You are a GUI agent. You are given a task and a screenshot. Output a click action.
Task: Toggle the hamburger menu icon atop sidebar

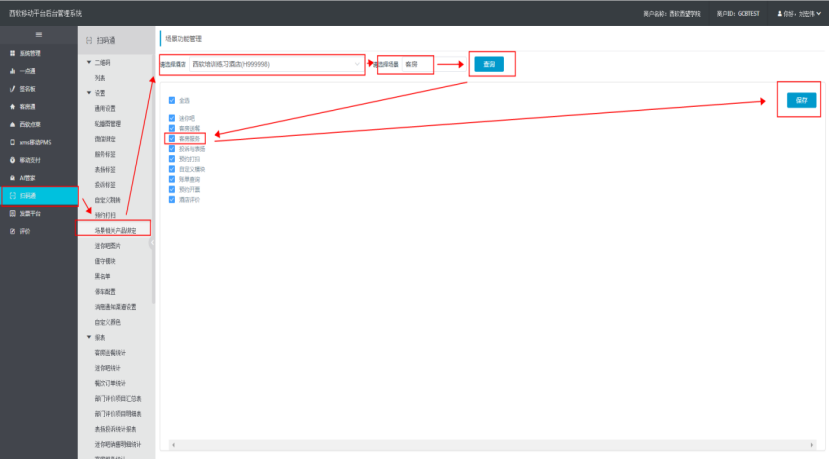(x=39, y=34)
